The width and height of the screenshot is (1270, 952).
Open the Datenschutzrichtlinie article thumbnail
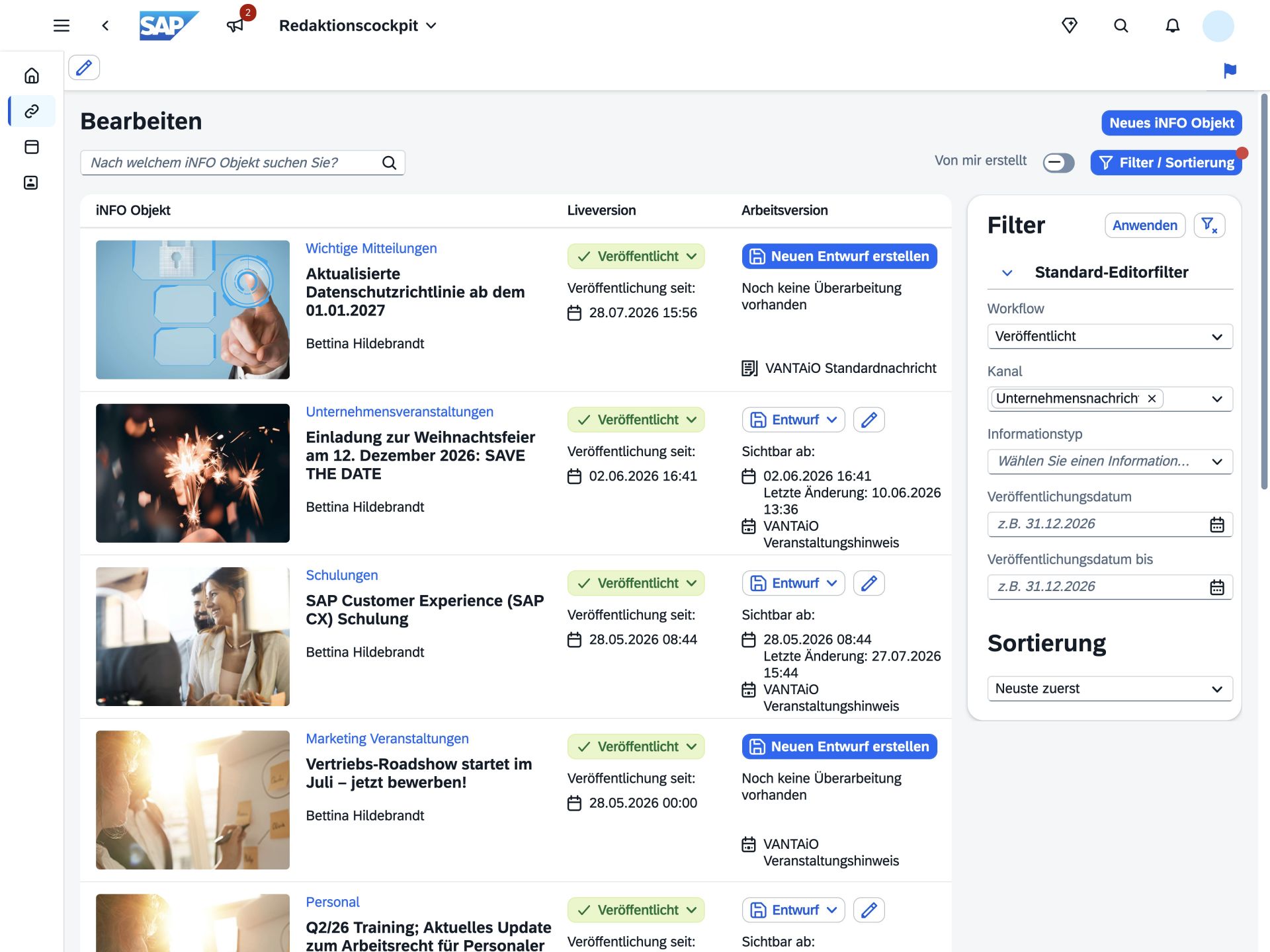(192, 309)
